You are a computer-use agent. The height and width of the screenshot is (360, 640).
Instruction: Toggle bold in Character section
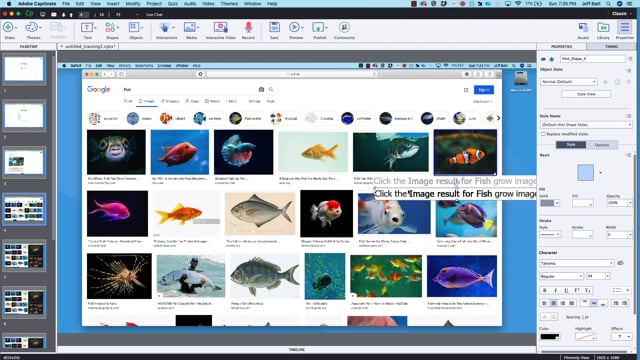[544, 290]
